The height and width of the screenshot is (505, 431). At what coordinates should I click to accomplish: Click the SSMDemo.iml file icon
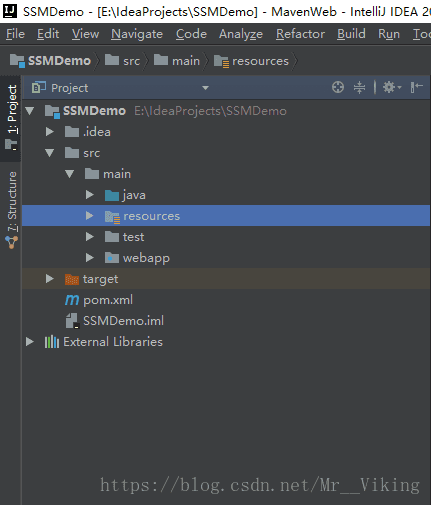pos(72,321)
